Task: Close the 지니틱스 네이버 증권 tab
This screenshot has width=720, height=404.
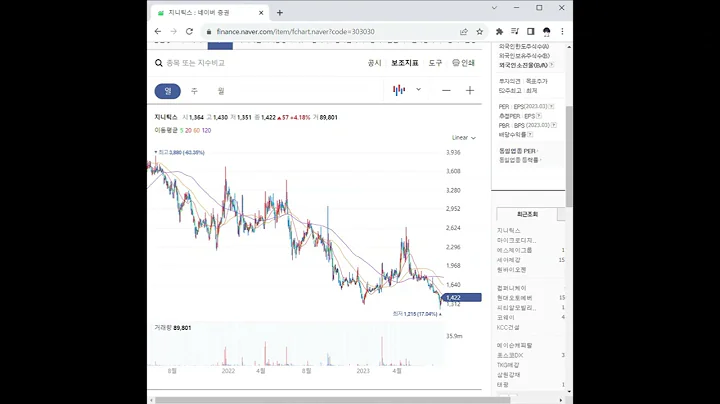Action: click(x=261, y=13)
